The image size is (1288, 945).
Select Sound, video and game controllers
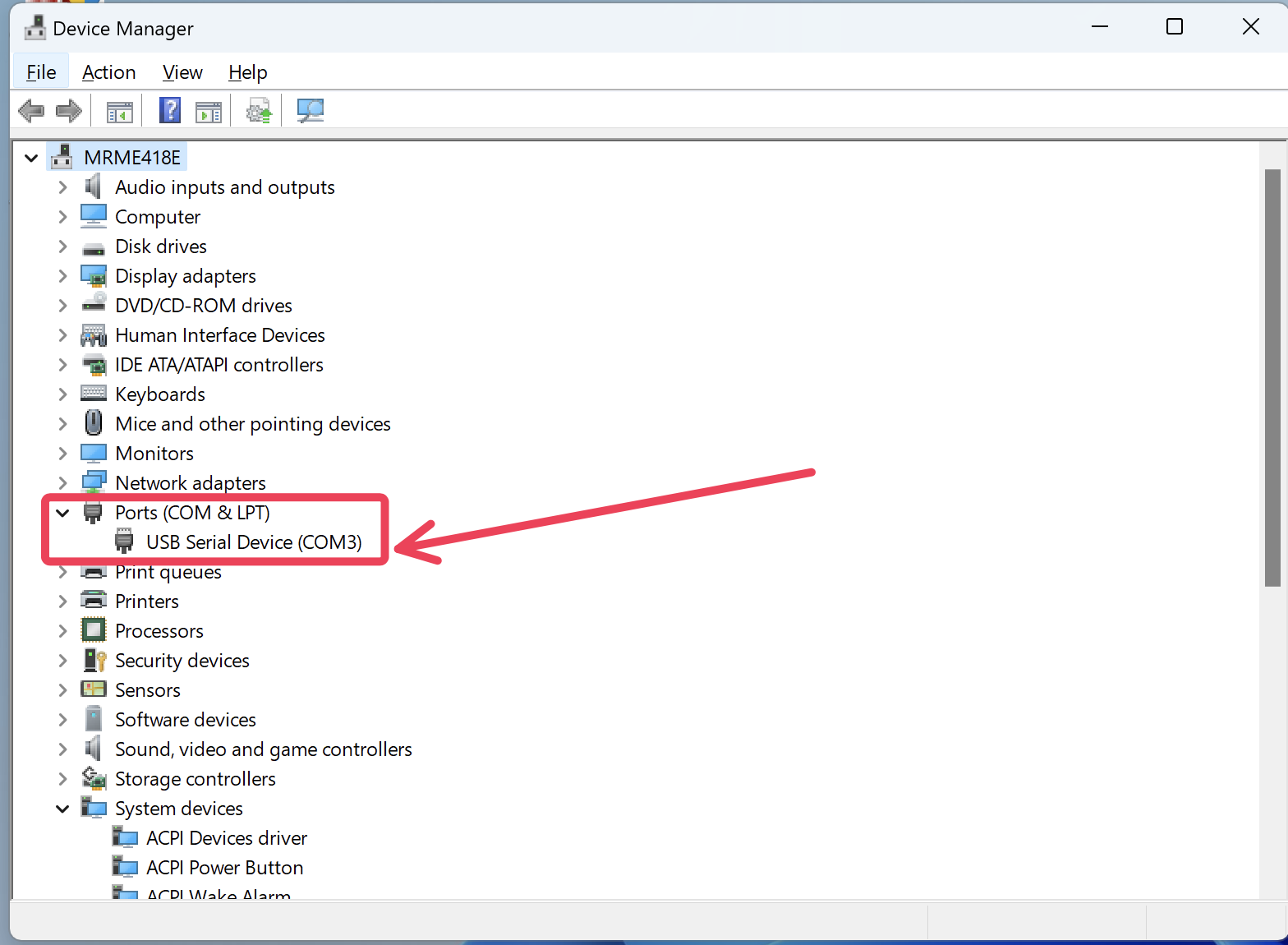(x=263, y=749)
